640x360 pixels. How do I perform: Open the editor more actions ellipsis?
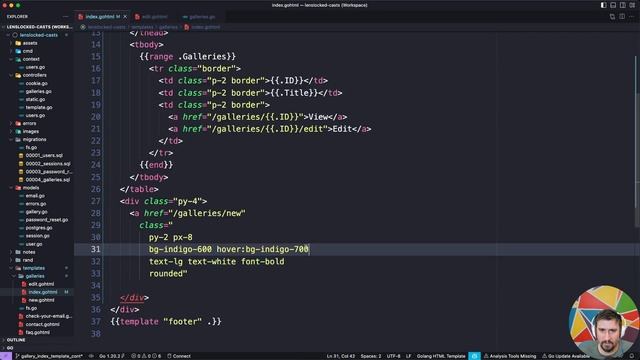coord(632,17)
